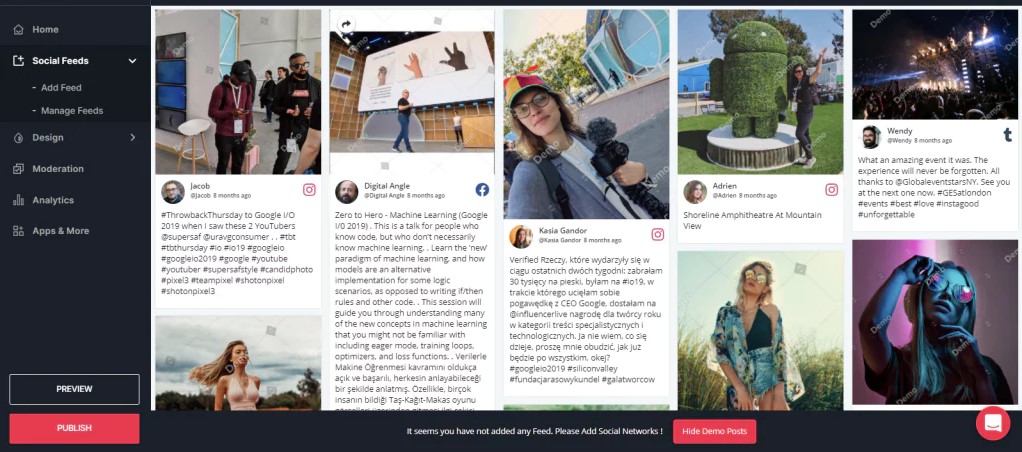Click the Apps & More grid icon

tap(18, 231)
